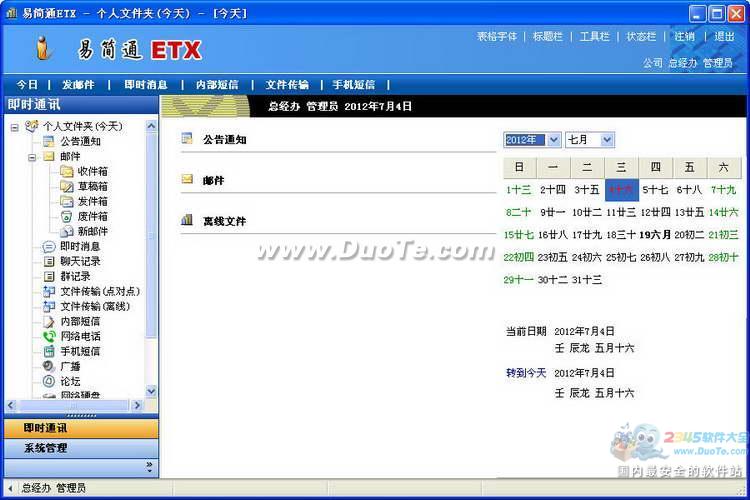Click the status bar left arrow
Image resolution: width=750 pixels, height=500 pixels.
[x=11, y=488]
